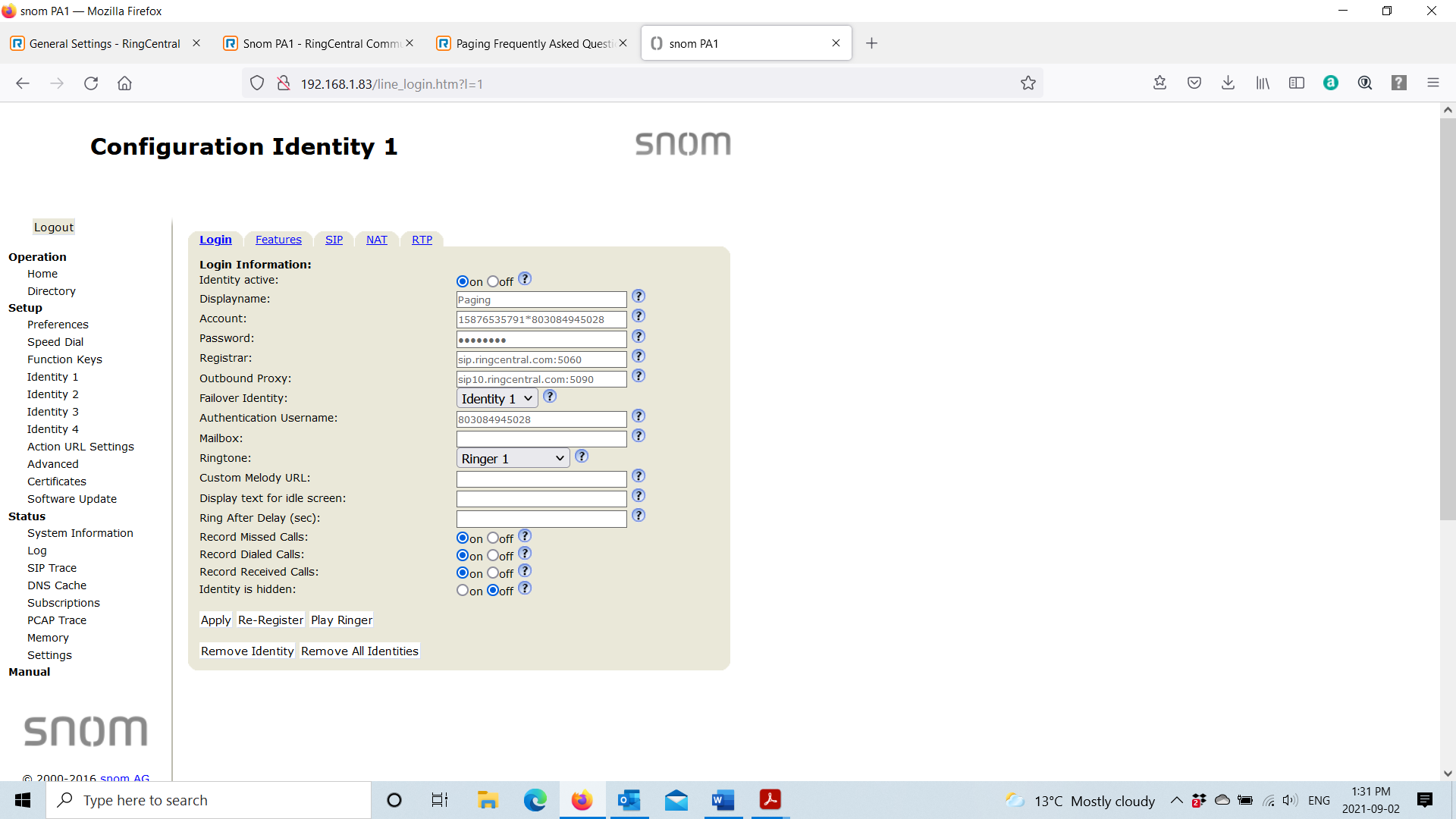Open Firefox downloads panel
Viewport: 1456px width, 819px height.
1228,83
